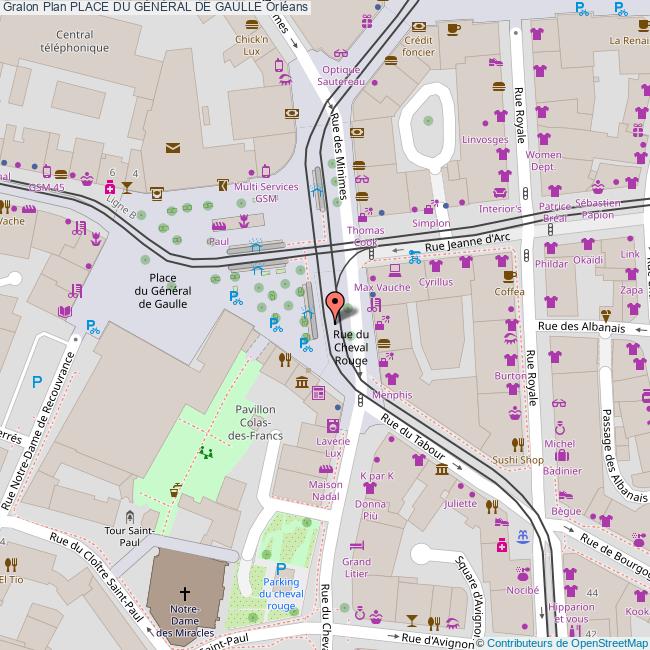Click the Sushi Shop label

[x=517, y=460]
